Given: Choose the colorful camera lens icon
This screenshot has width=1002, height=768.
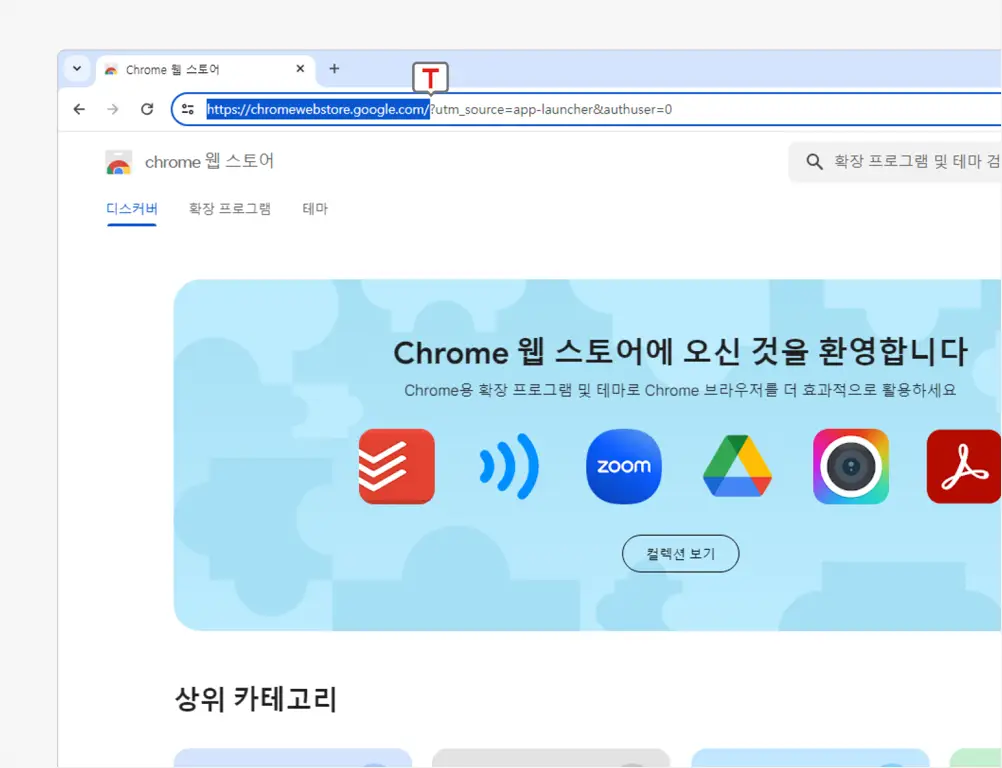Looking at the screenshot, I should [x=850, y=466].
